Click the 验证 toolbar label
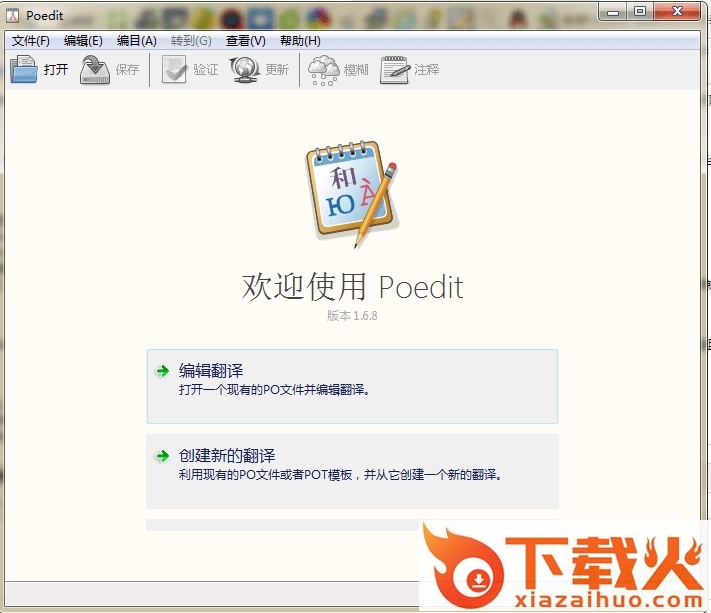This screenshot has height=613, width=711. tap(205, 69)
